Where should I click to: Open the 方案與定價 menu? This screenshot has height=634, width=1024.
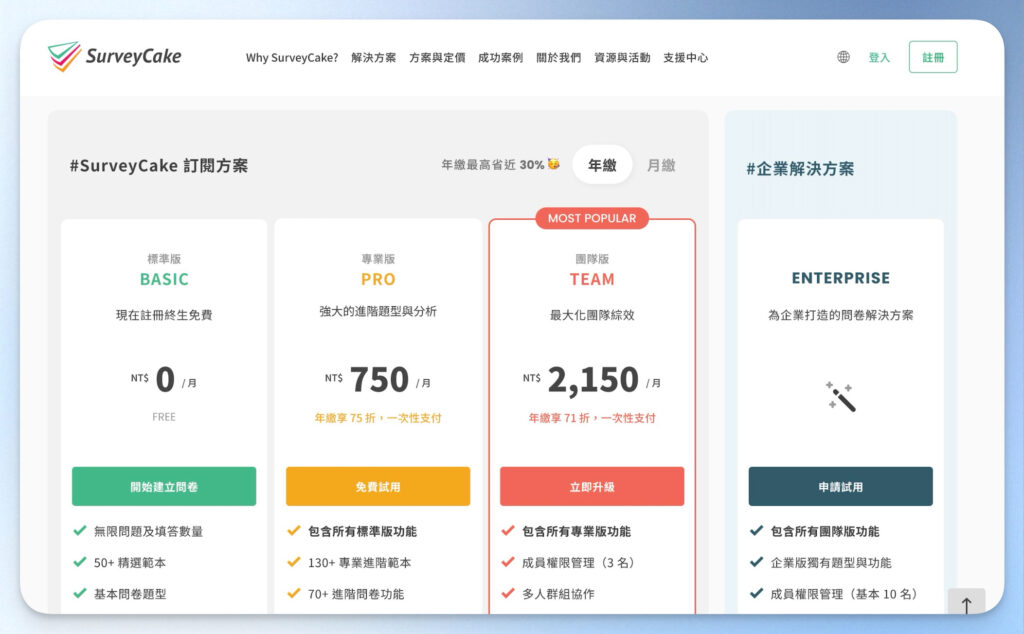point(437,57)
